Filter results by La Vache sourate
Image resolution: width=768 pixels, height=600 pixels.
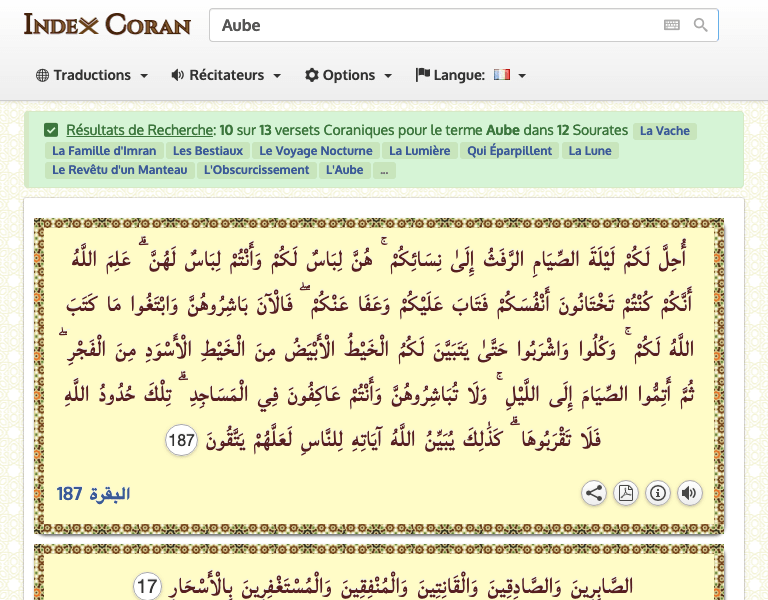pyautogui.click(x=665, y=131)
